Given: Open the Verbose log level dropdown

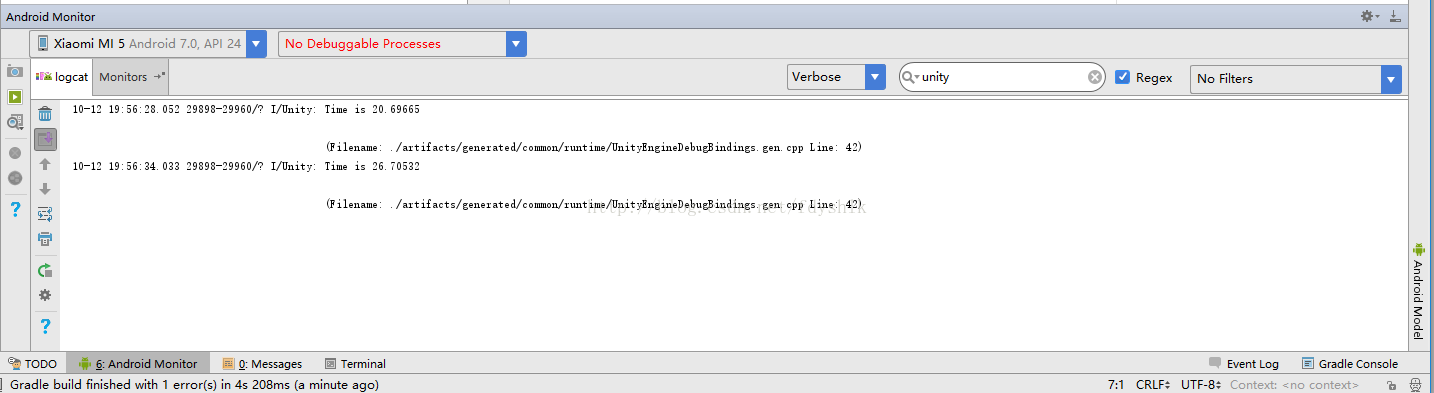Looking at the screenshot, I should (x=836, y=77).
